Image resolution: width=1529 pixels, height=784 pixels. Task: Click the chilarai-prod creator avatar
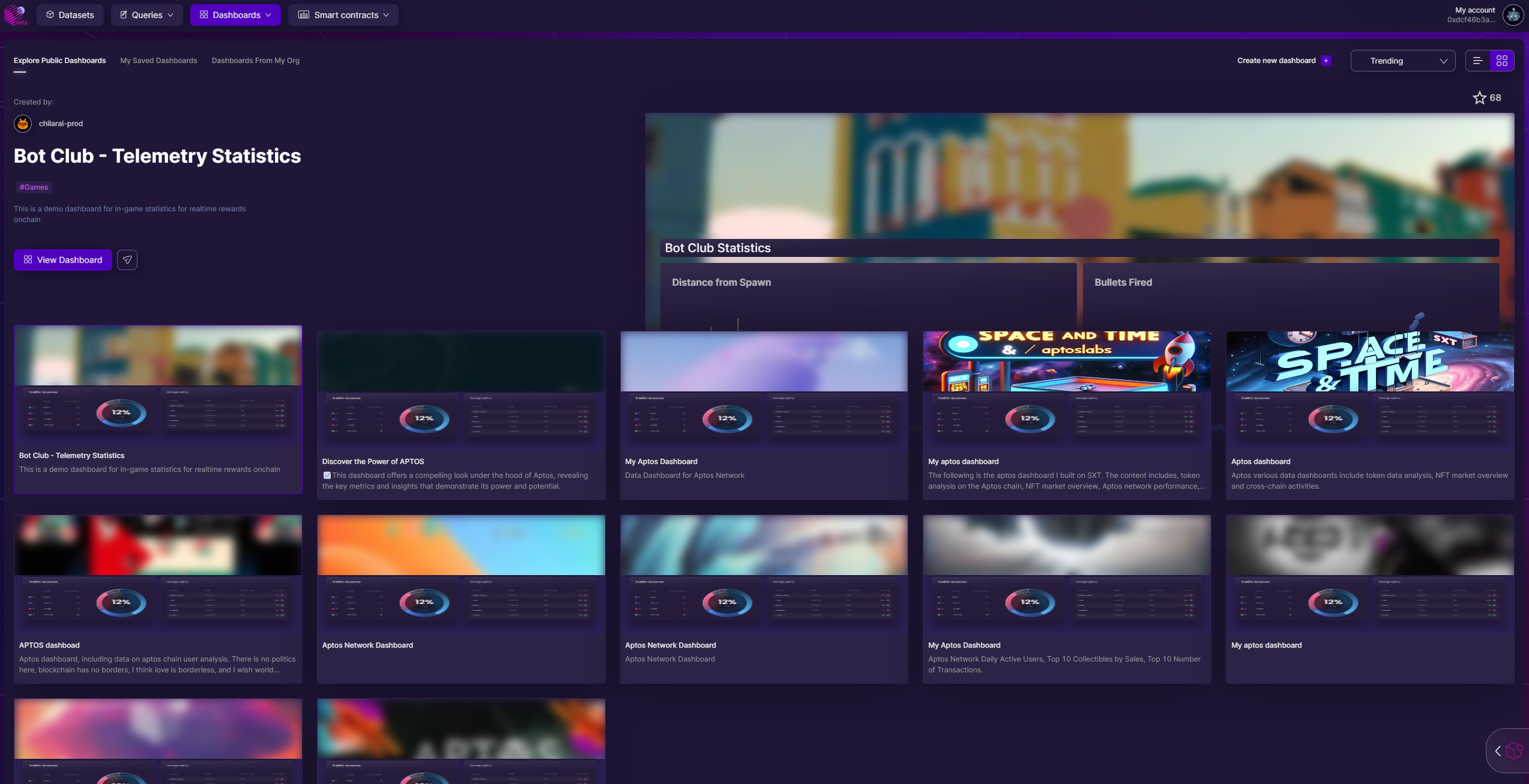[x=23, y=124]
